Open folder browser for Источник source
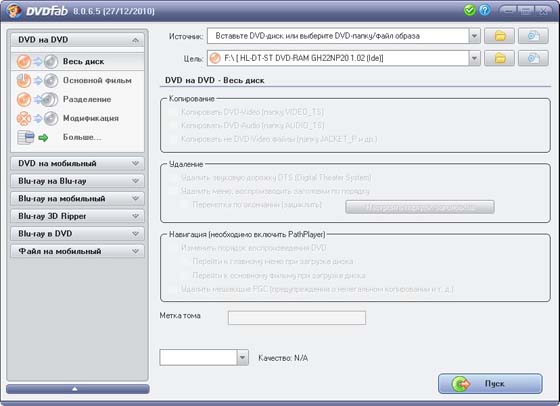Image resolution: width=560 pixels, height=406 pixels. point(499,36)
